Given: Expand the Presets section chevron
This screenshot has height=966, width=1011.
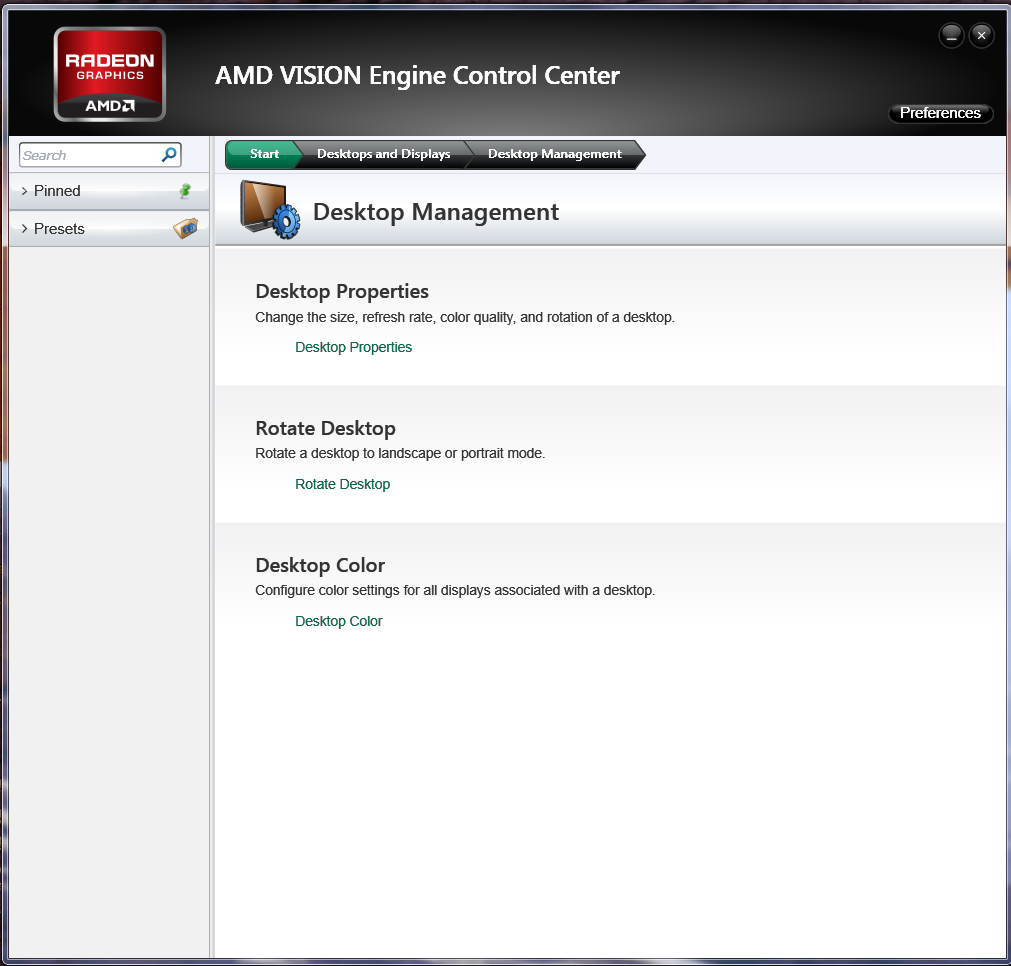Looking at the screenshot, I should (x=25, y=229).
